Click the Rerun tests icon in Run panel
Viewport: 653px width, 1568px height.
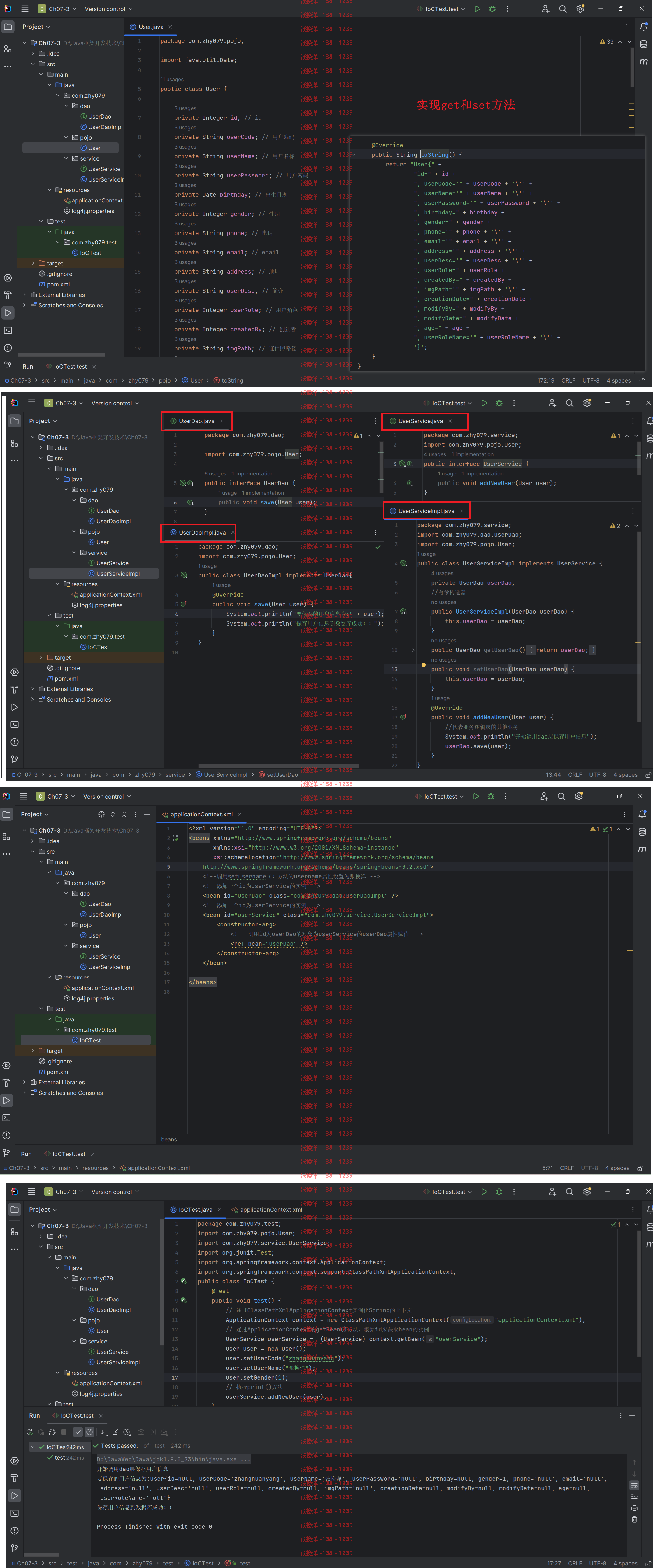pos(29,1432)
